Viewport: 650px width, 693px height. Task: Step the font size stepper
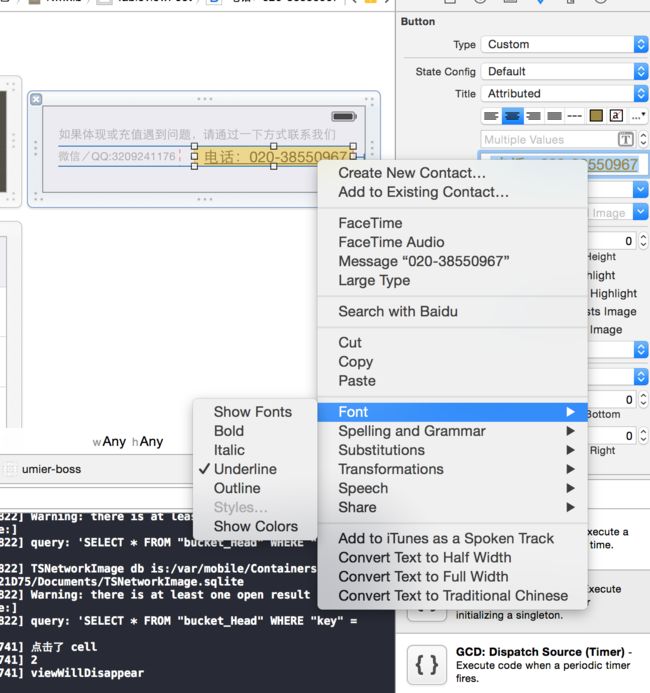tap(643, 140)
